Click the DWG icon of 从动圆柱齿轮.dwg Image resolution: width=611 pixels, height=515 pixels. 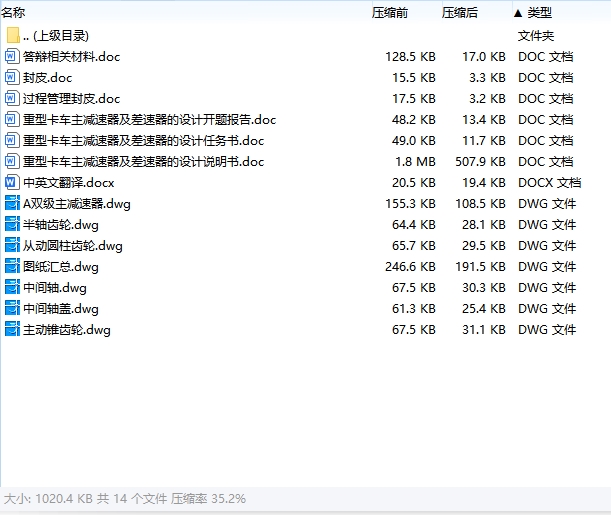(x=12, y=246)
